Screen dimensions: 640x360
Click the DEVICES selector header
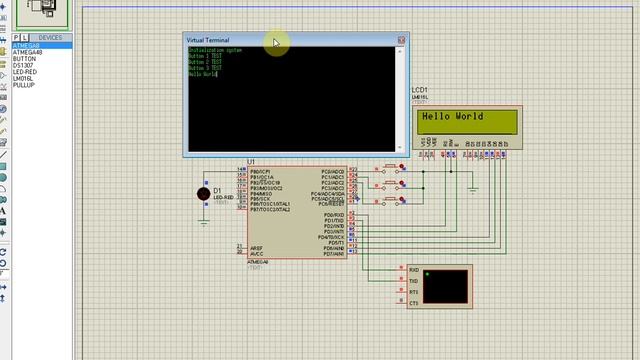pos(50,38)
